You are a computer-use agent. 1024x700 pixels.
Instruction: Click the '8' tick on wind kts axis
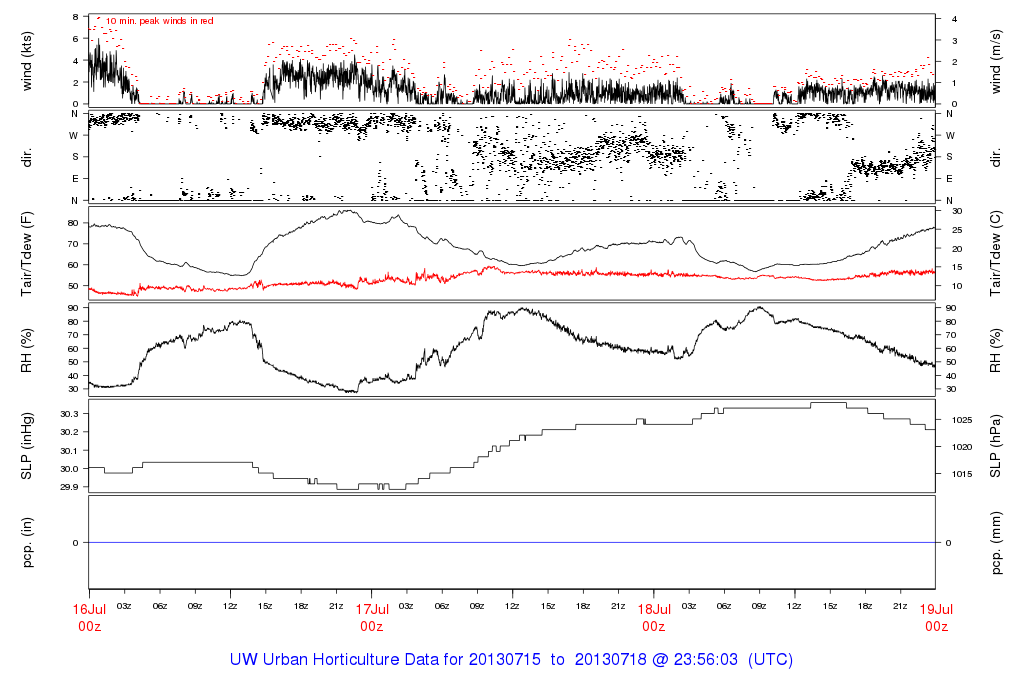point(76,17)
